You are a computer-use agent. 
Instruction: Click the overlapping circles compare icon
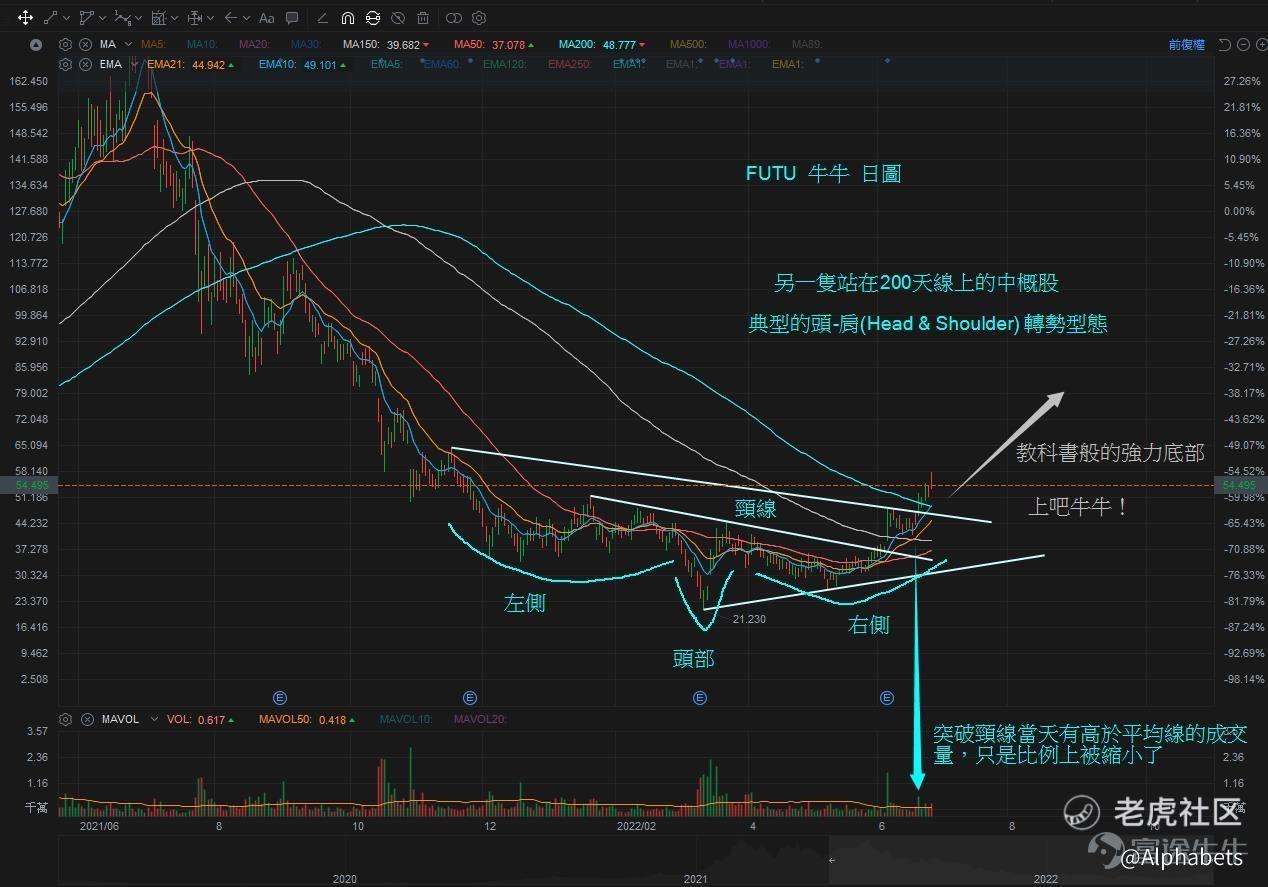(x=454, y=18)
